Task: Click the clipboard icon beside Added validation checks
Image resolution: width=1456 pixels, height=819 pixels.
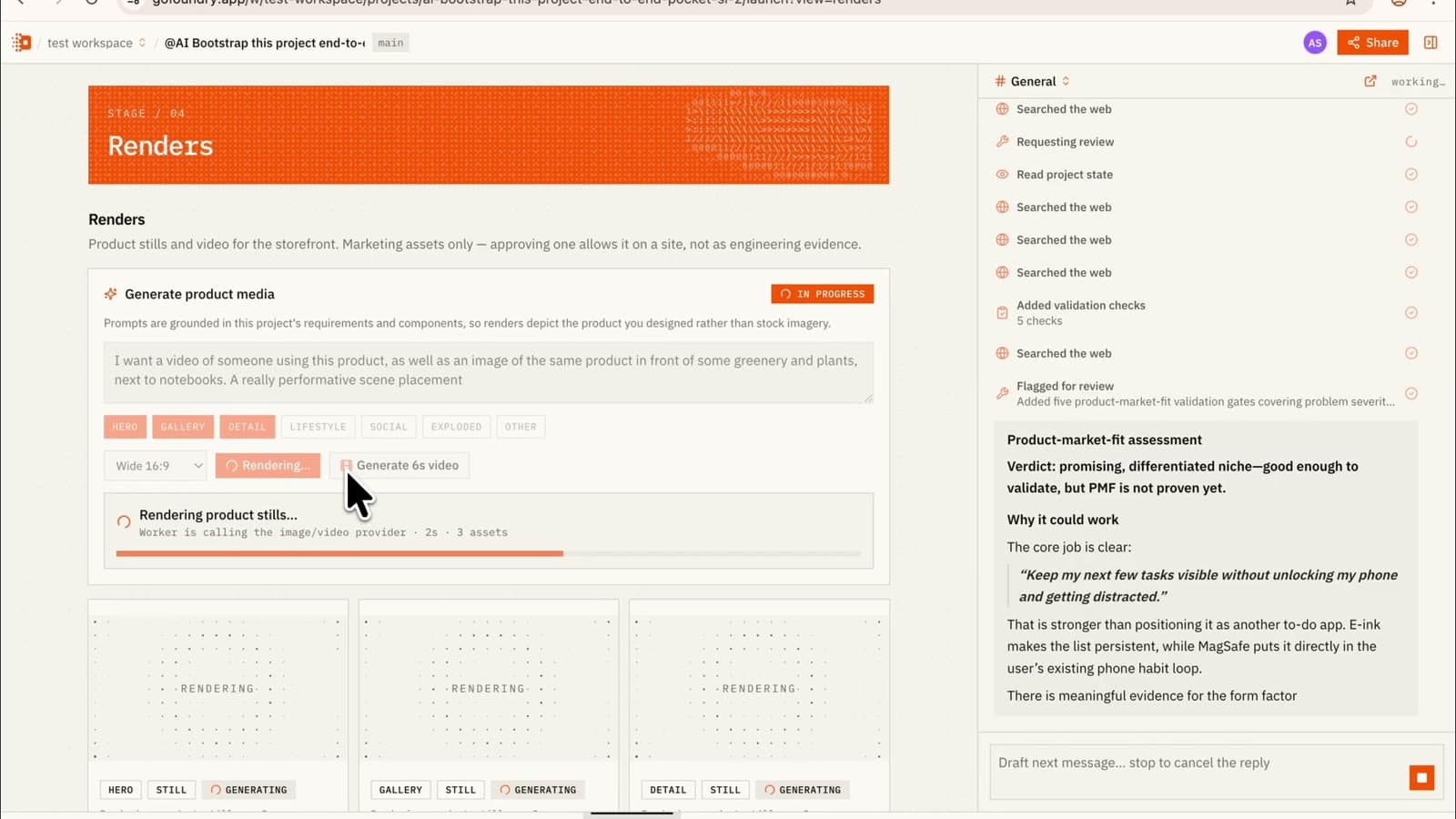Action: pyautogui.click(x=1002, y=313)
